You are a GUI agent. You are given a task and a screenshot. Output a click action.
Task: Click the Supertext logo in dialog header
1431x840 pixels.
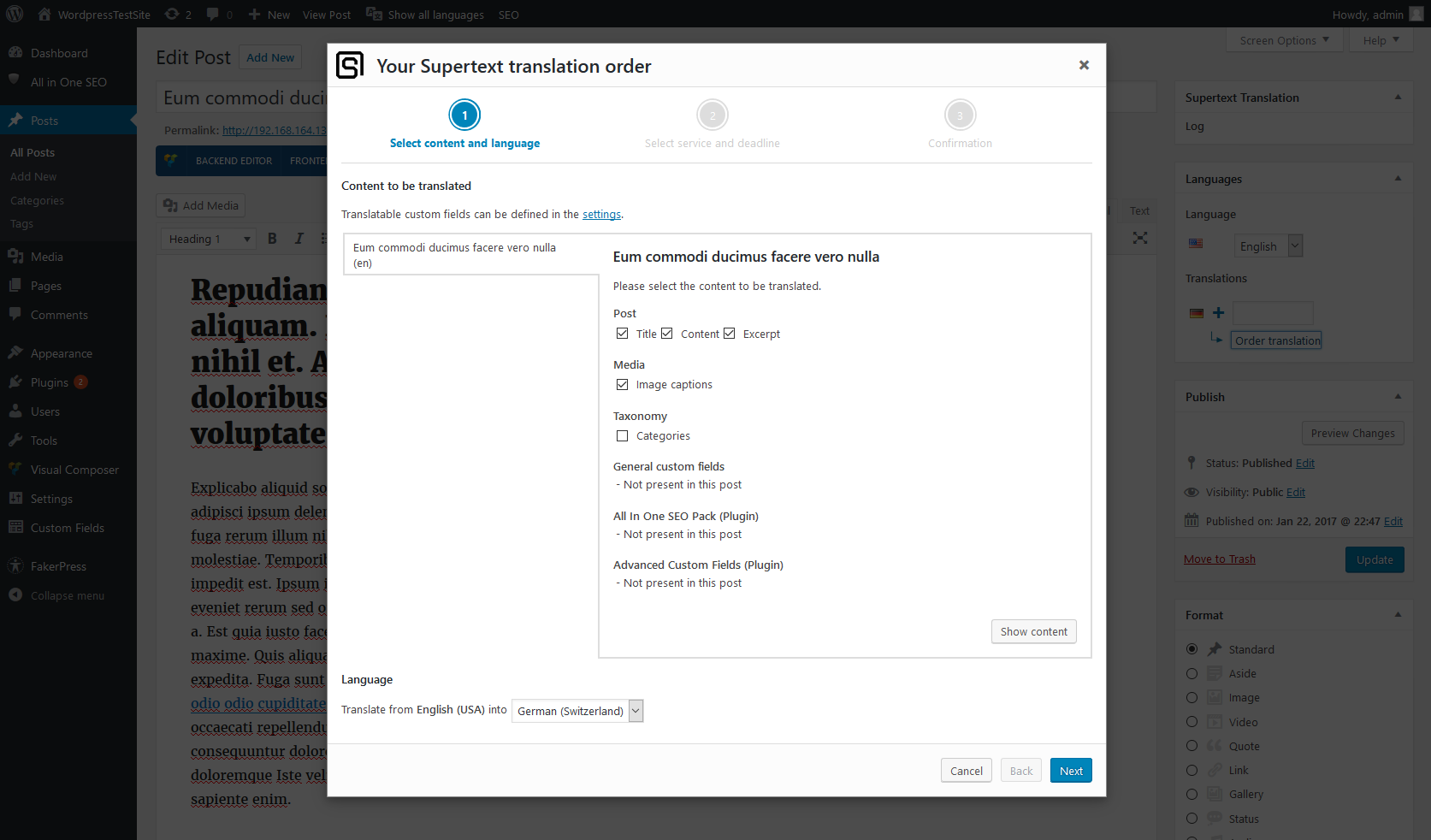click(350, 65)
